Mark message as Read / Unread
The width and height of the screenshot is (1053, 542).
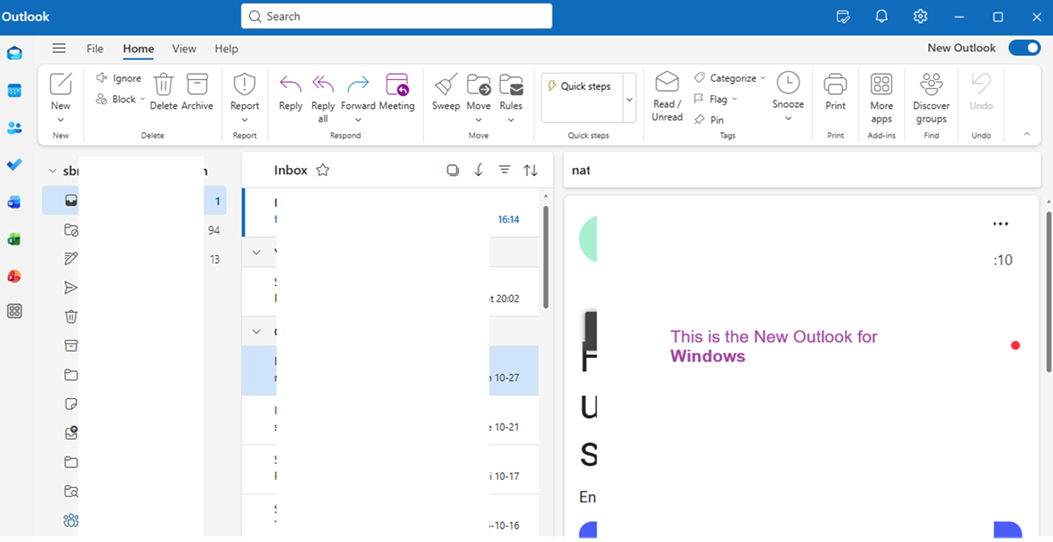[x=667, y=97]
